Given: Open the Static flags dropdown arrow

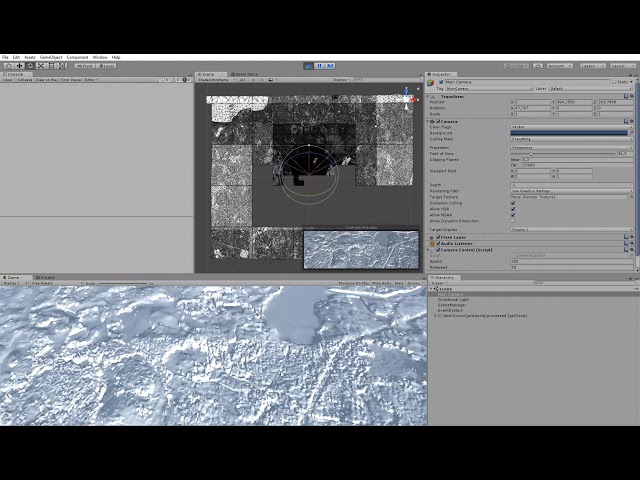Looking at the screenshot, I should coord(632,82).
